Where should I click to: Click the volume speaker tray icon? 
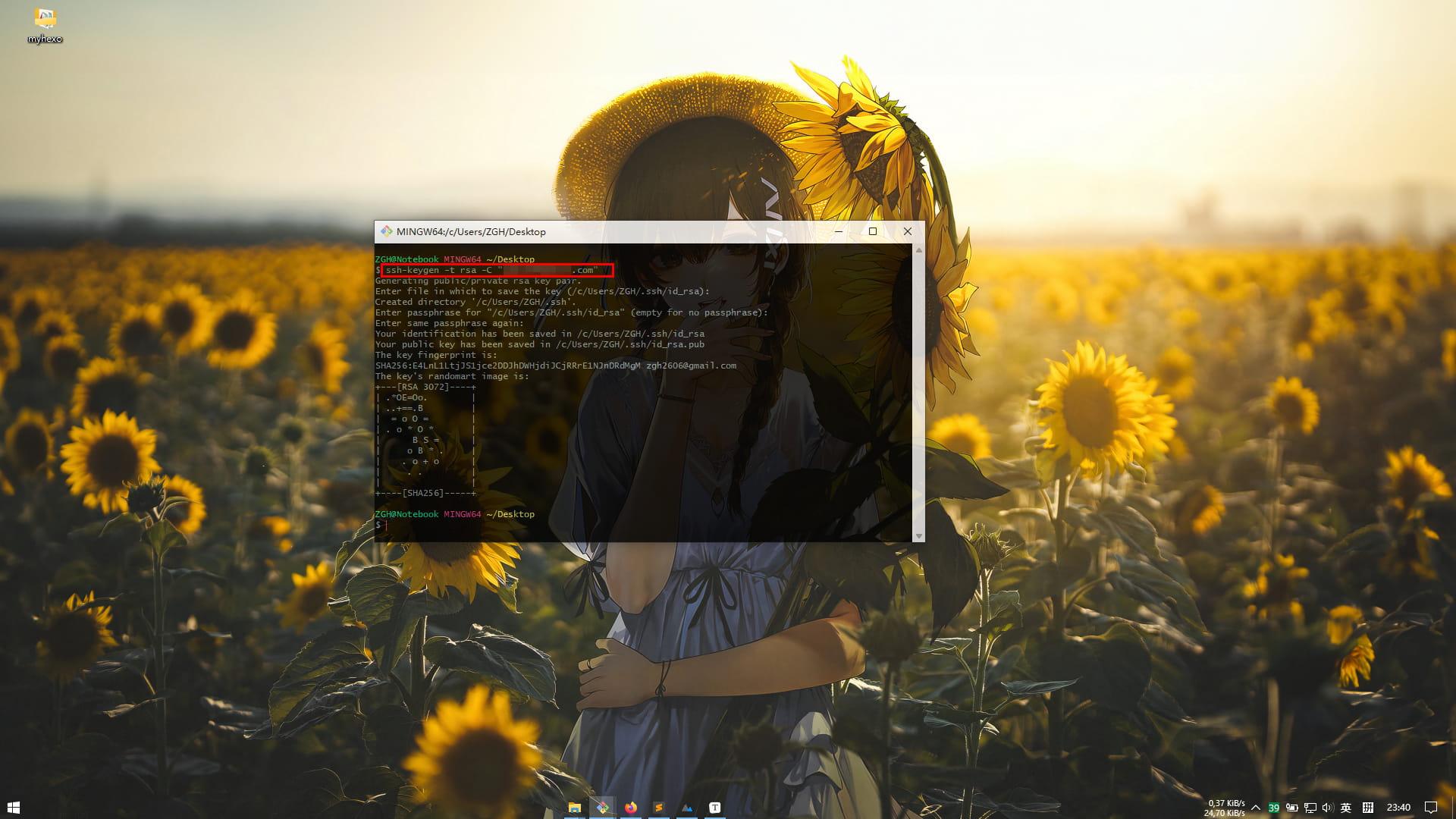click(1327, 808)
